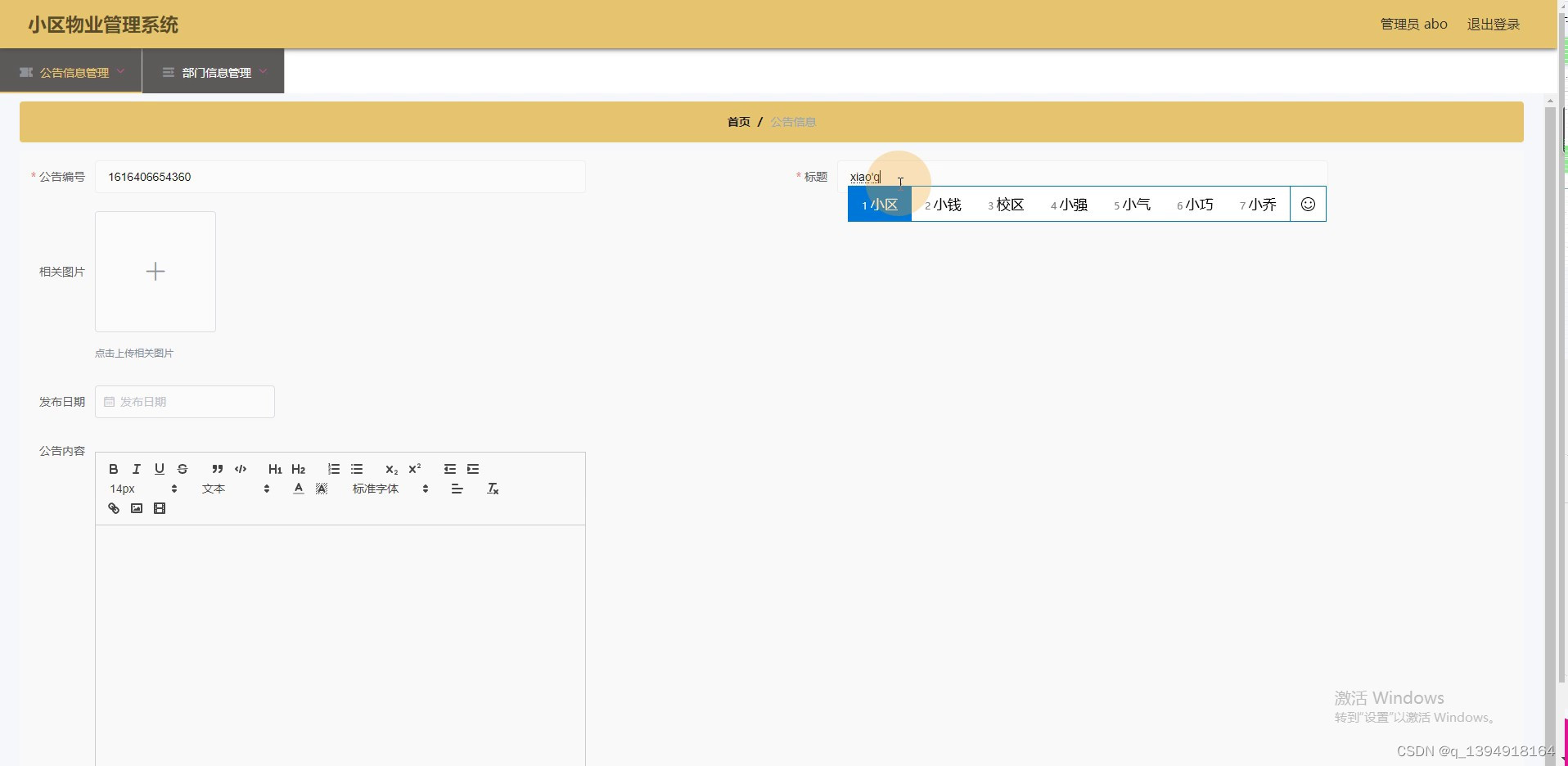Click the 点击上传相关图片 hint text
Viewport: 1568px width, 766px height.
(134, 354)
